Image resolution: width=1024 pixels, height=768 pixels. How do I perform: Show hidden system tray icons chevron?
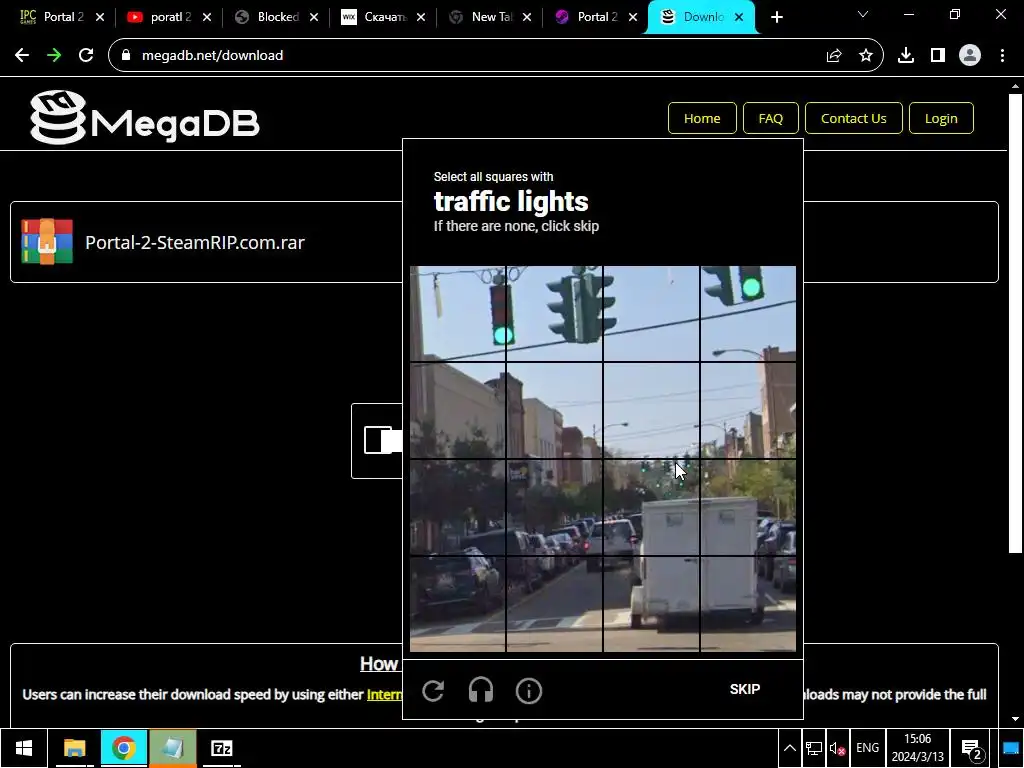(x=790, y=748)
